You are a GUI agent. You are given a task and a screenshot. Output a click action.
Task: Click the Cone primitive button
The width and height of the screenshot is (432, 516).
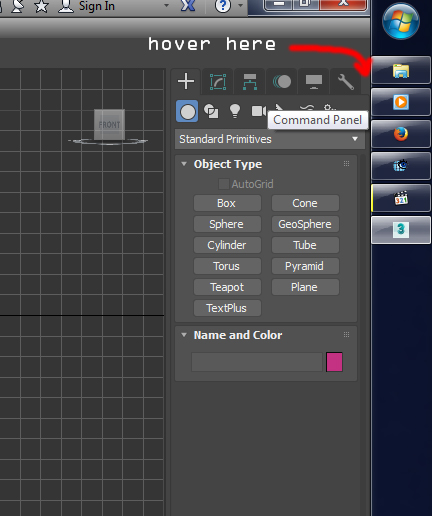coord(305,203)
